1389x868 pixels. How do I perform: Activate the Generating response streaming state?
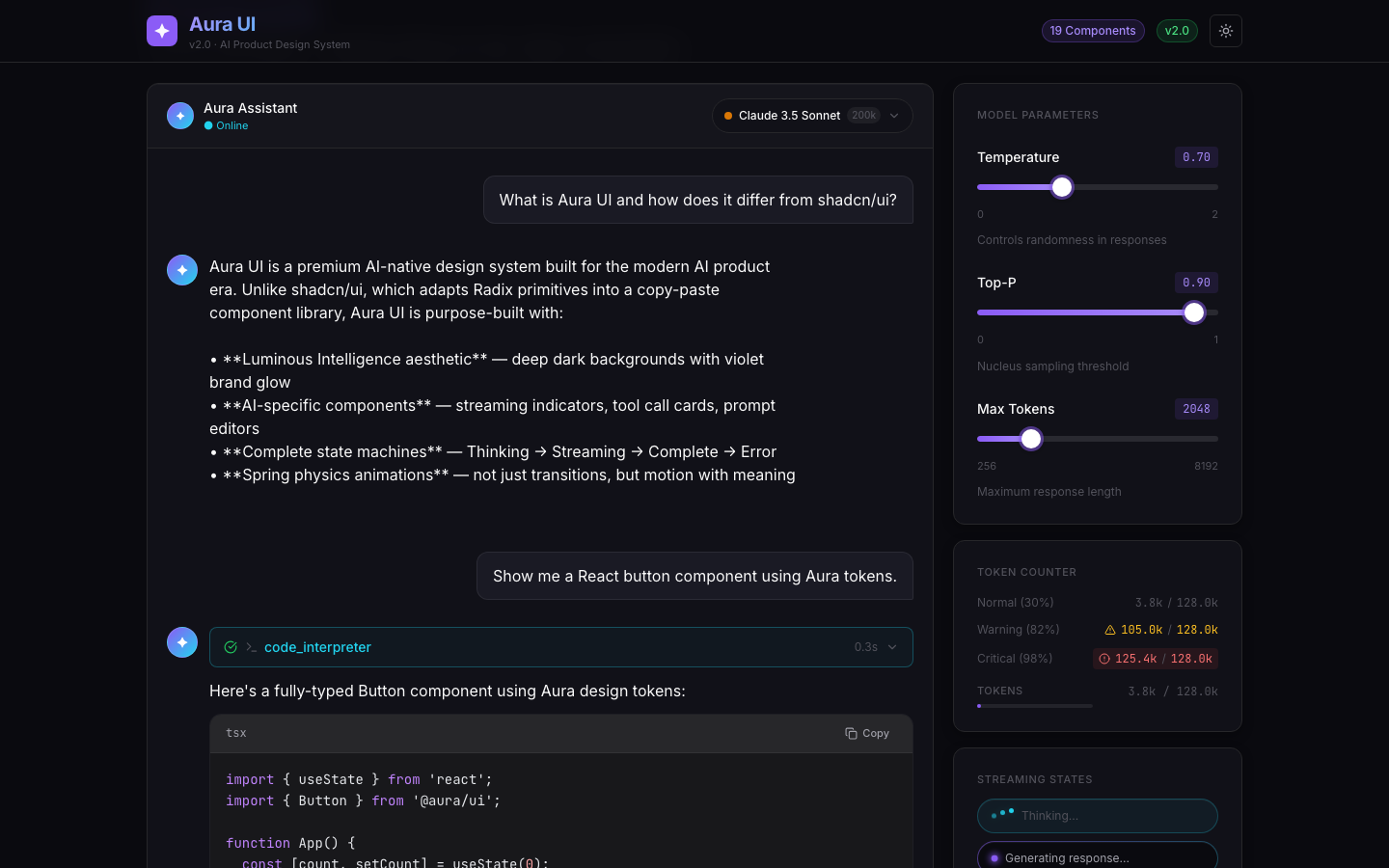(x=1097, y=858)
